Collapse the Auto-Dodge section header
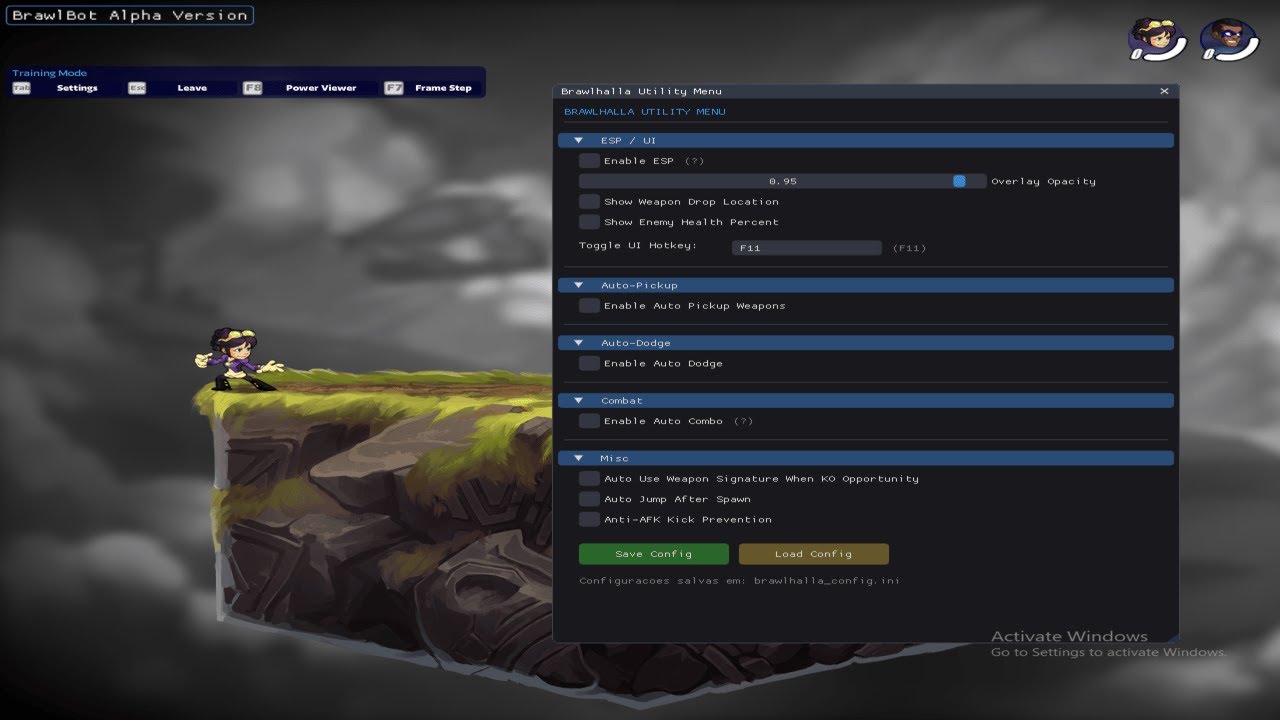The height and width of the screenshot is (720, 1280). (866, 343)
